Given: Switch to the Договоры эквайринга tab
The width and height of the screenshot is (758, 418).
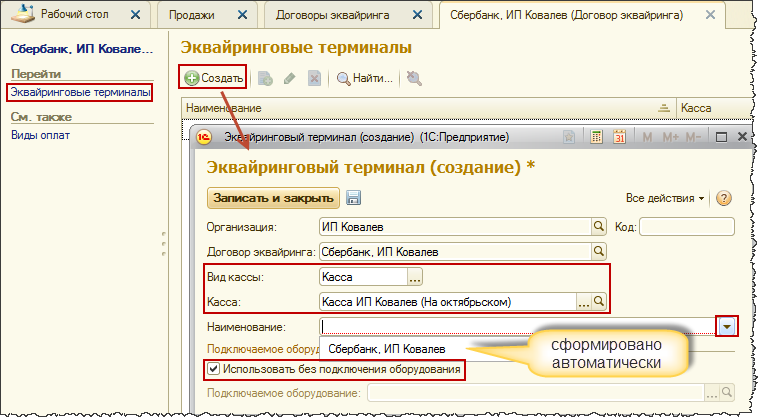Looking at the screenshot, I should (332, 15).
